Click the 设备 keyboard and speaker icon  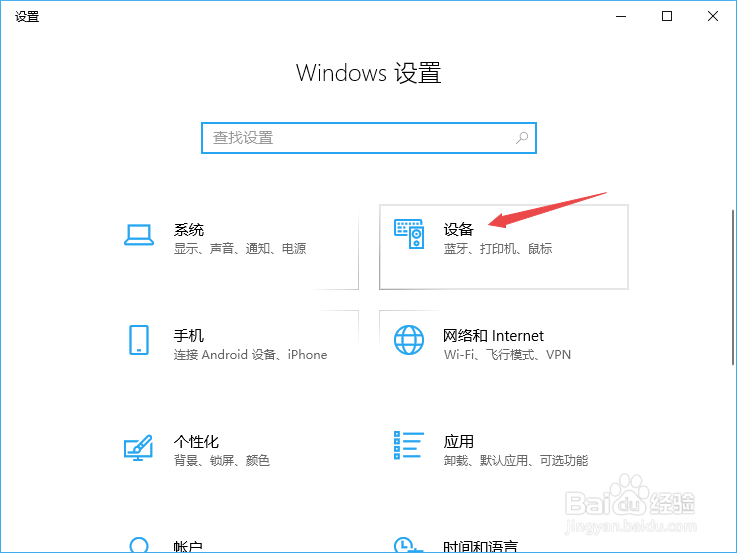tap(409, 234)
